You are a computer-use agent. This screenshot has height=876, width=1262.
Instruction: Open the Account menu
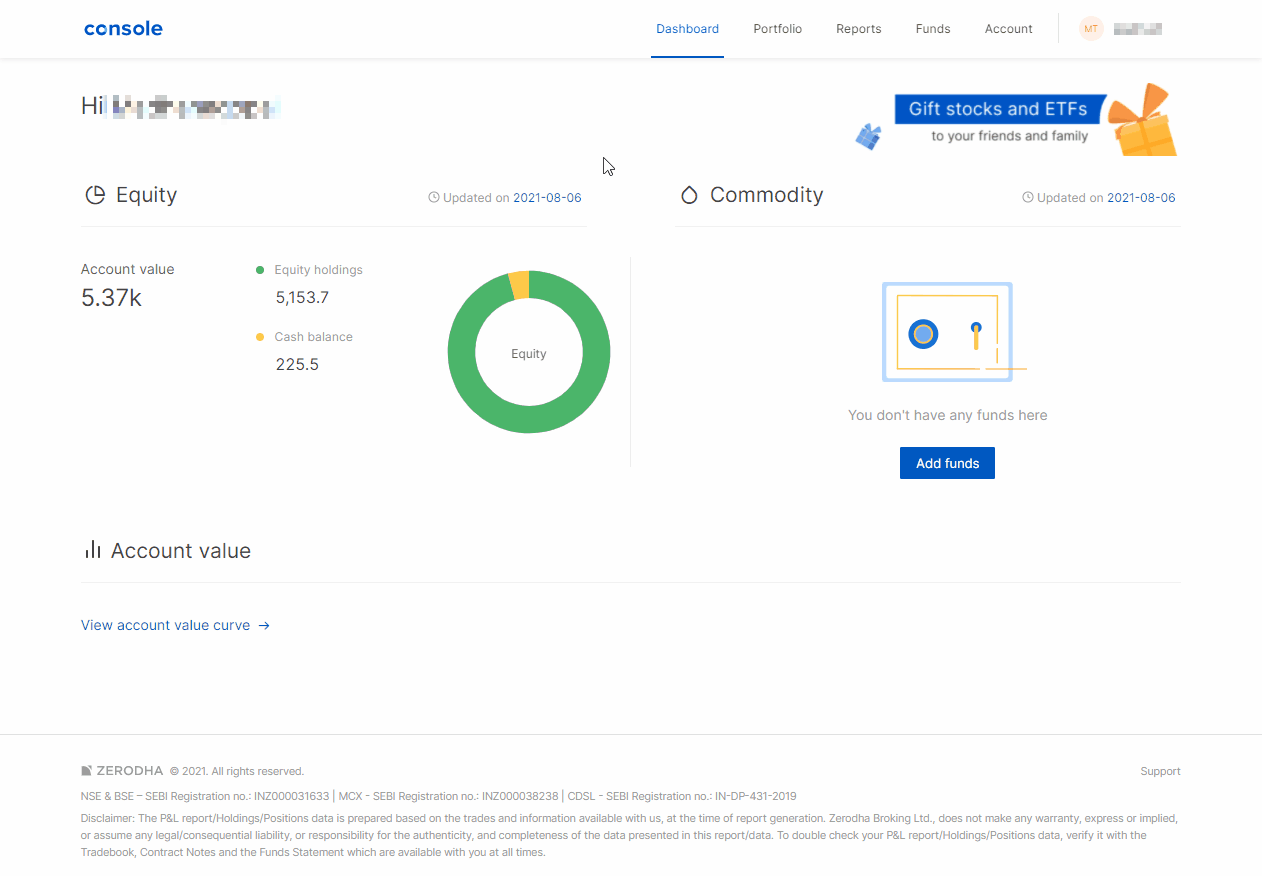[1008, 29]
